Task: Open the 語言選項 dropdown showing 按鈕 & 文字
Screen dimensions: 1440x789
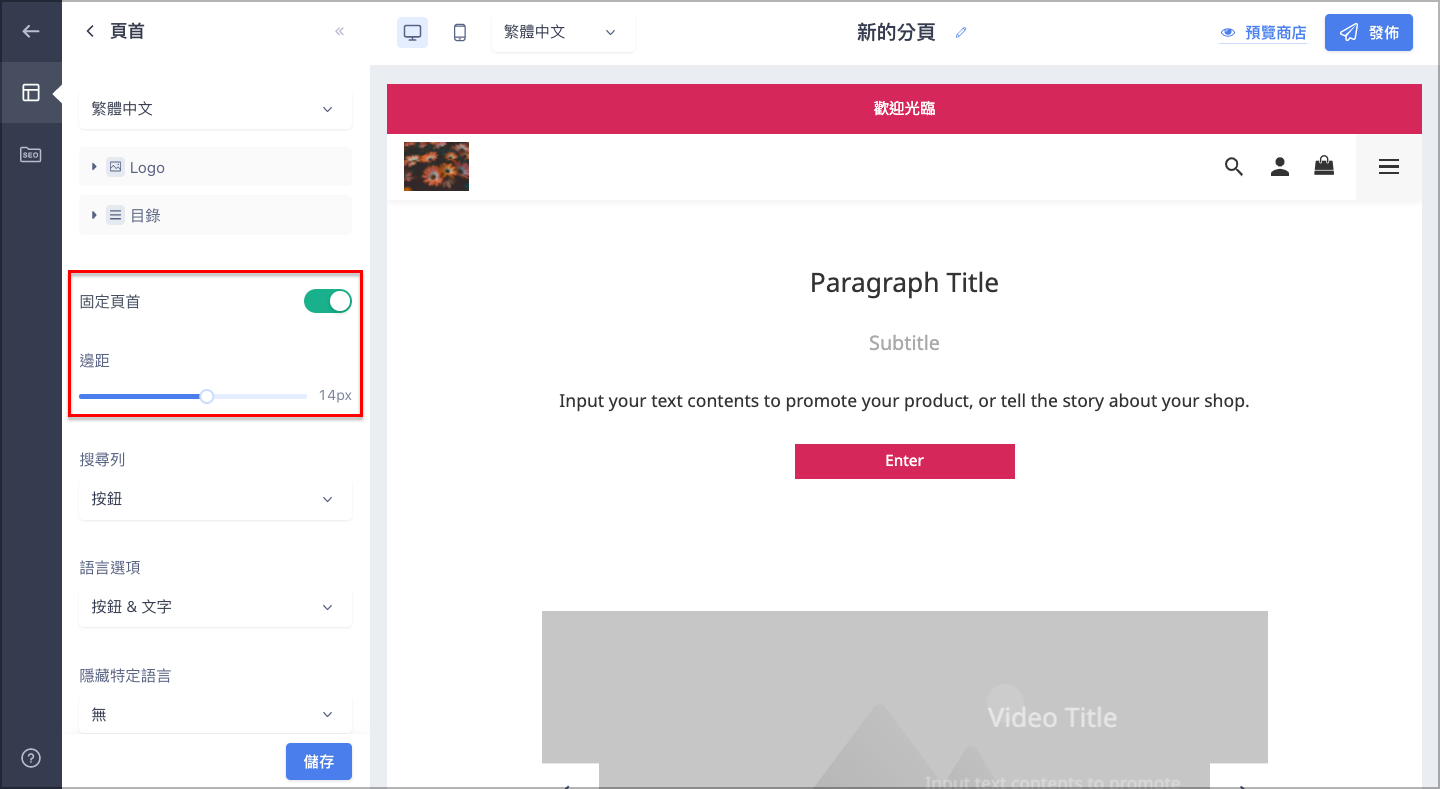Action: 215,607
